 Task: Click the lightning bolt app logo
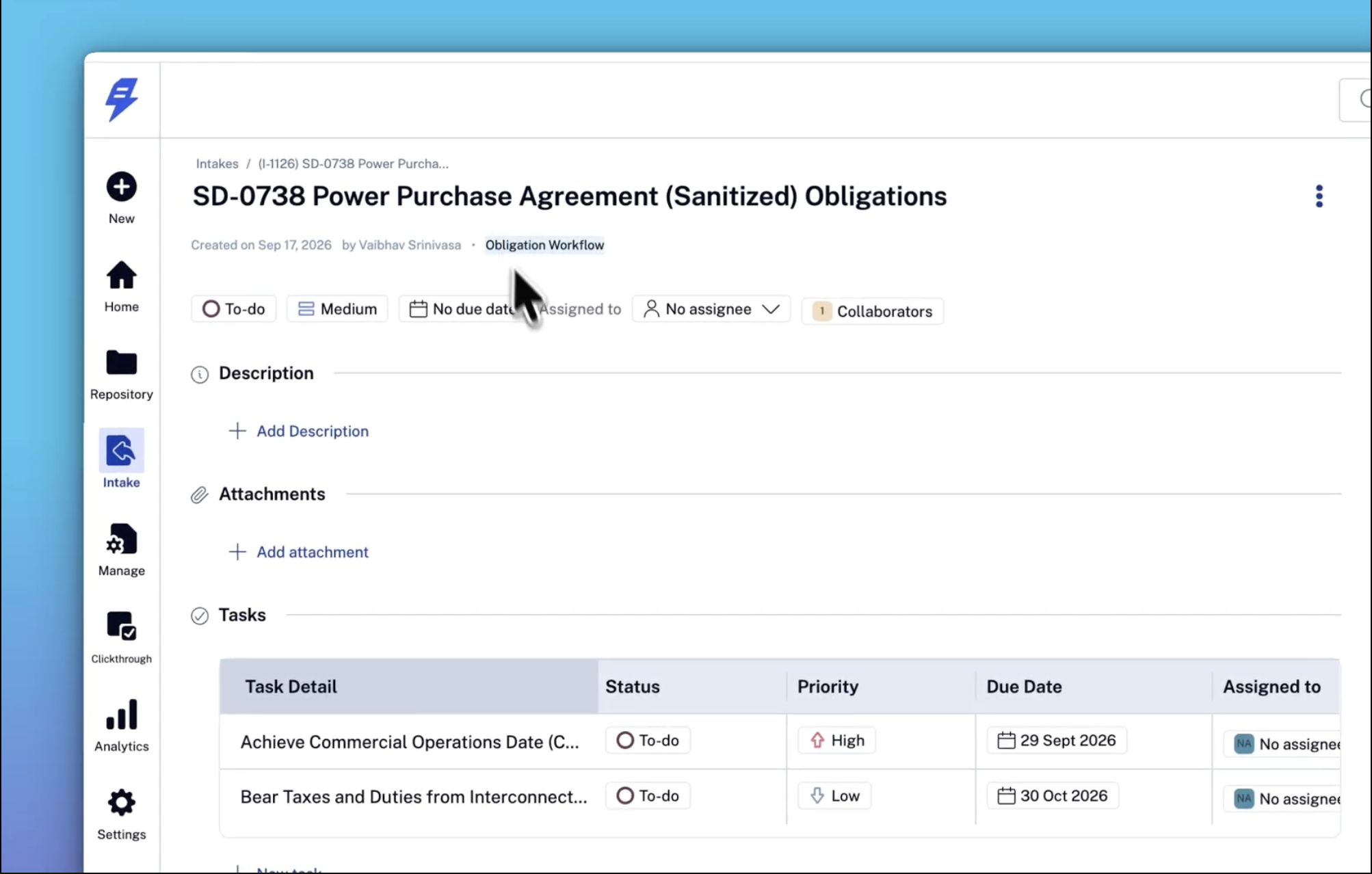(x=122, y=99)
